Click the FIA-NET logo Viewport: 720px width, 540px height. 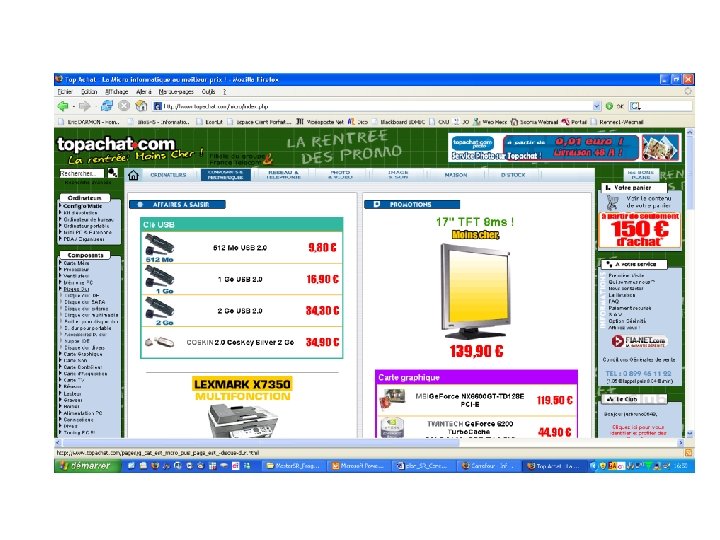(638, 341)
